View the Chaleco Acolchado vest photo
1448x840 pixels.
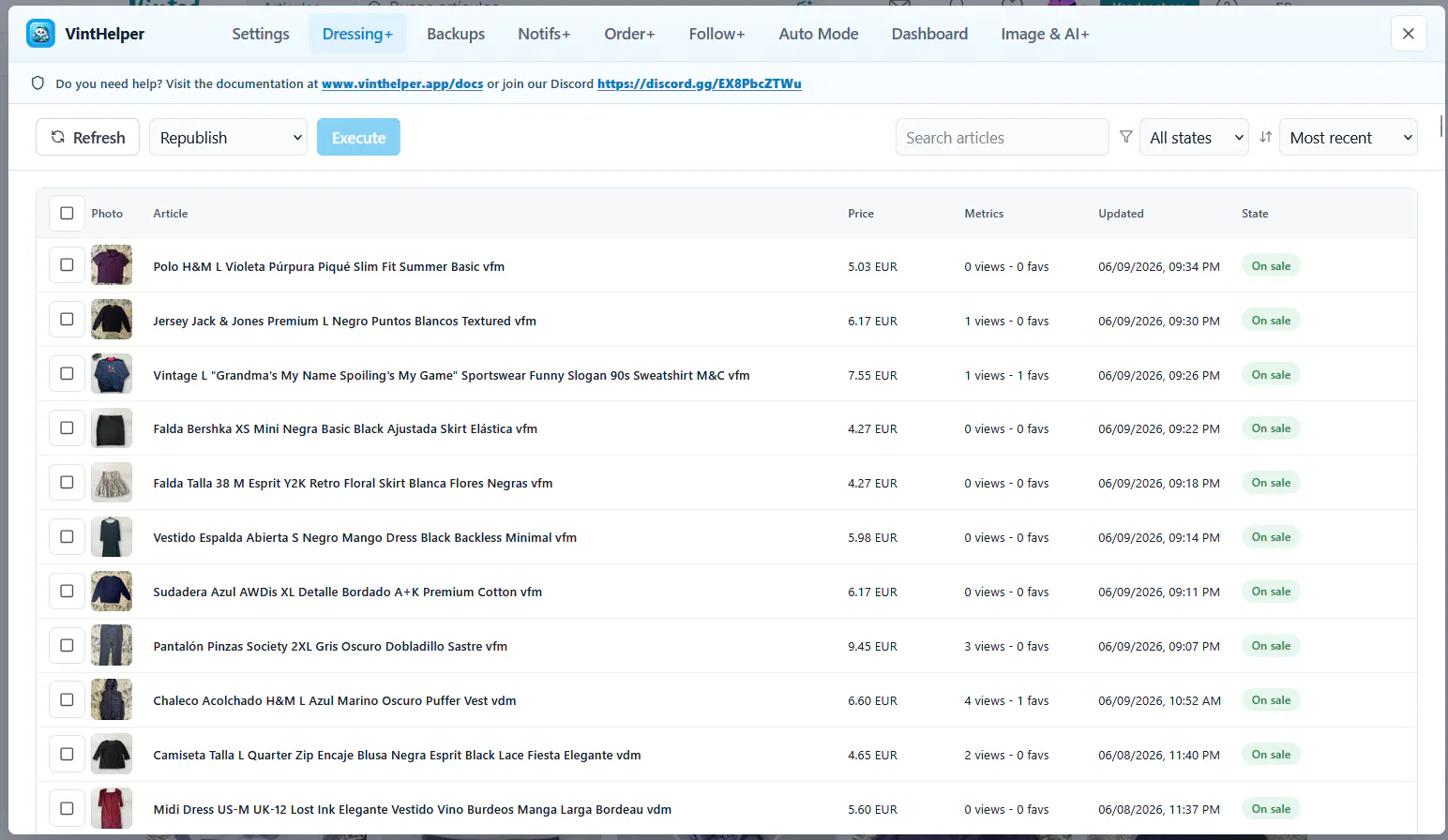[x=112, y=700]
